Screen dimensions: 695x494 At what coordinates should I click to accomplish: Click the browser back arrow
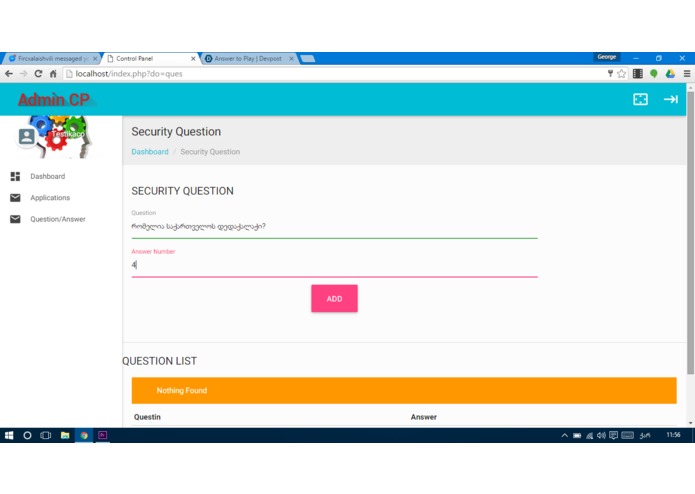[9, 74]
